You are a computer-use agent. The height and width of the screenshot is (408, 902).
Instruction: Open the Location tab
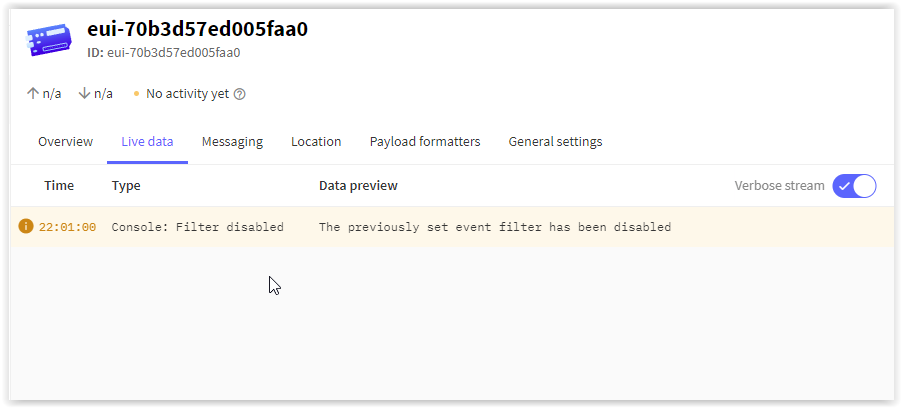click(316, 142)
